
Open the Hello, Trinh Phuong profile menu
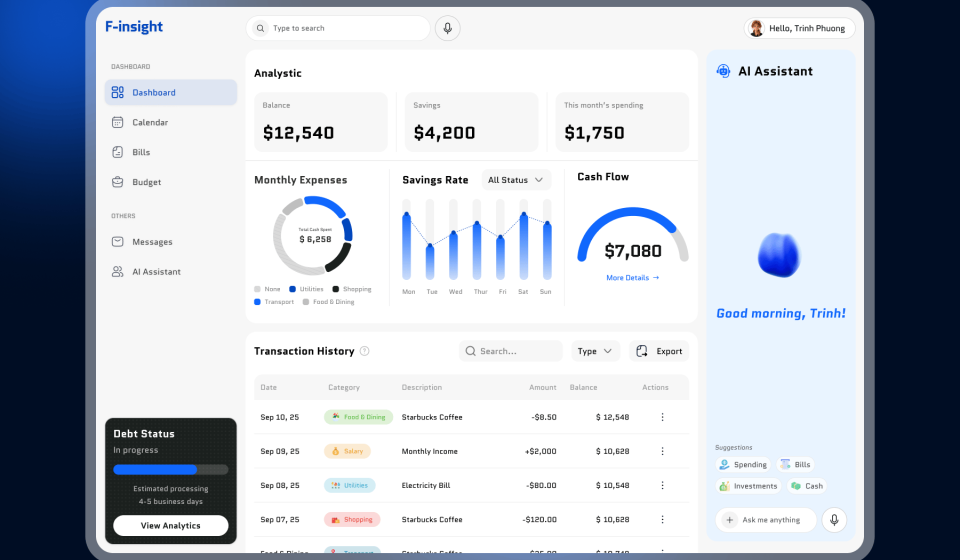(799, 28)
